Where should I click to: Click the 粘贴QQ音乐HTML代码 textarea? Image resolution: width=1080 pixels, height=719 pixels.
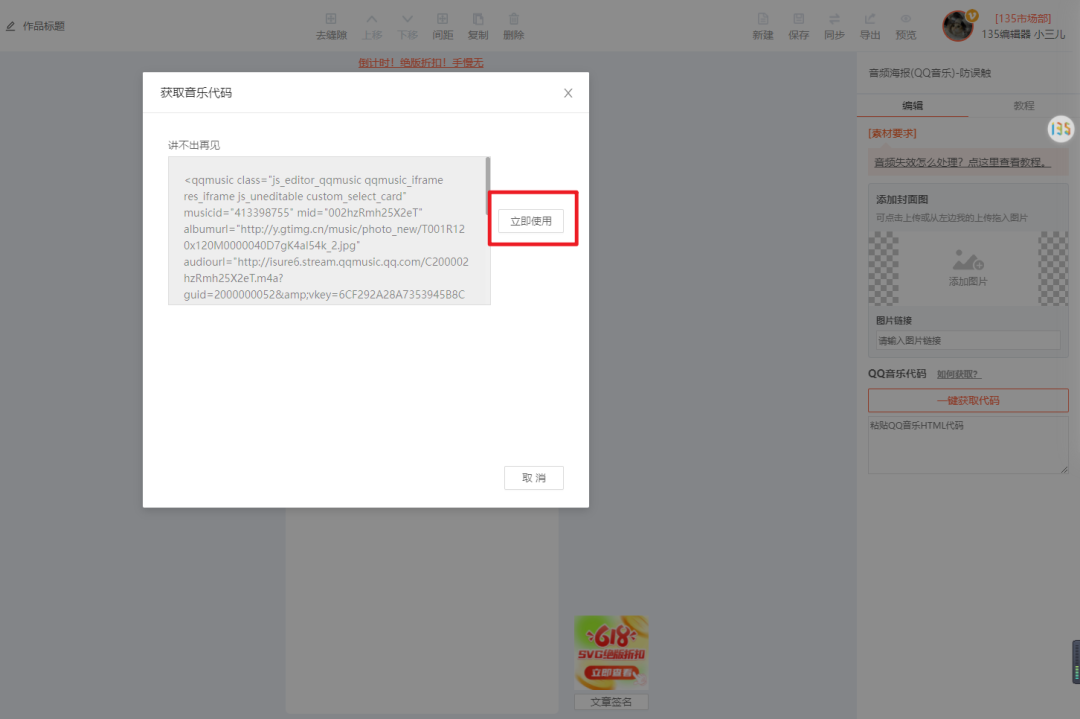[968, 445]
